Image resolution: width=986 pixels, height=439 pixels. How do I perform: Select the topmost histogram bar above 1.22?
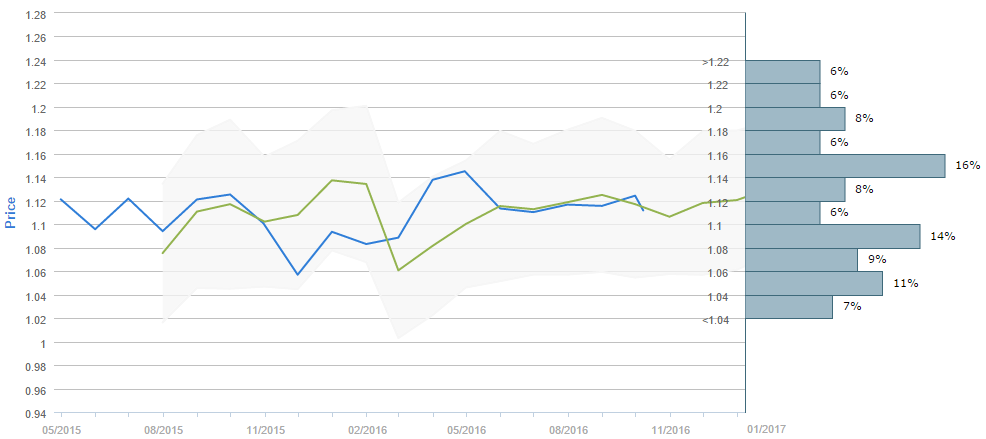click(x=782, y=72)
